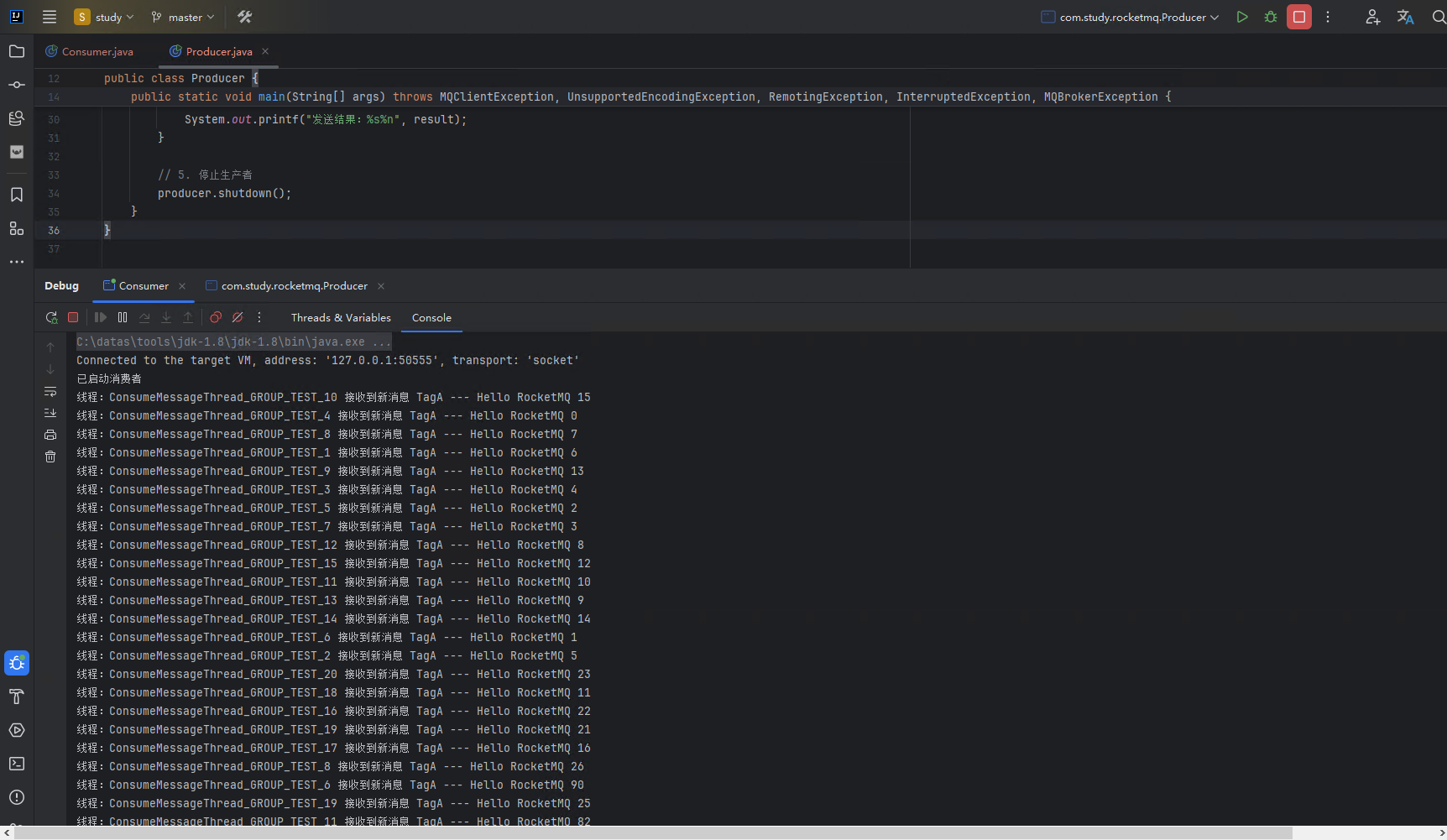
Task: Toggle scroll to end of console
Action: [50, 413]
